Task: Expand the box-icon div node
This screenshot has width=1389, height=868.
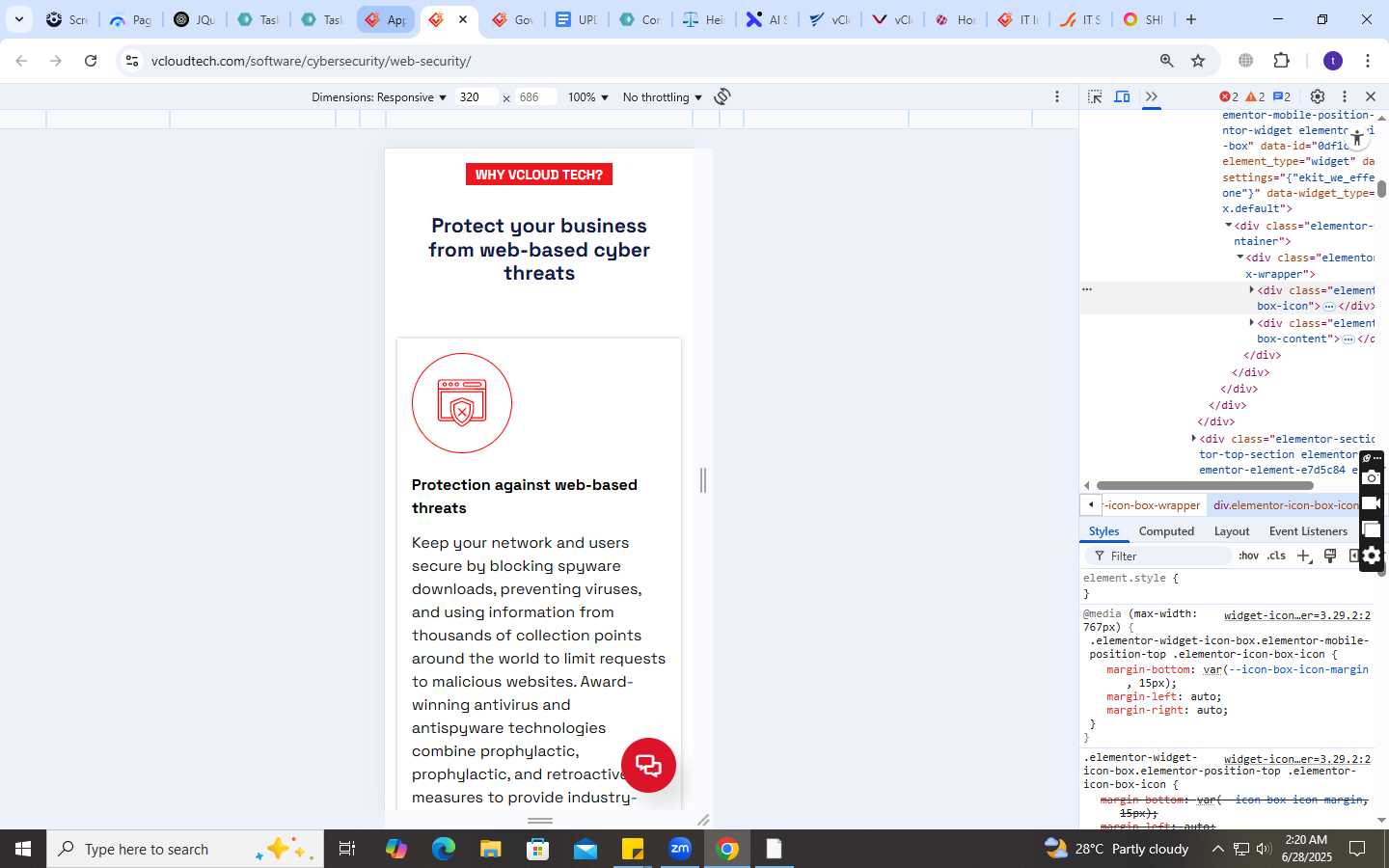Action: coord(1252,289)
